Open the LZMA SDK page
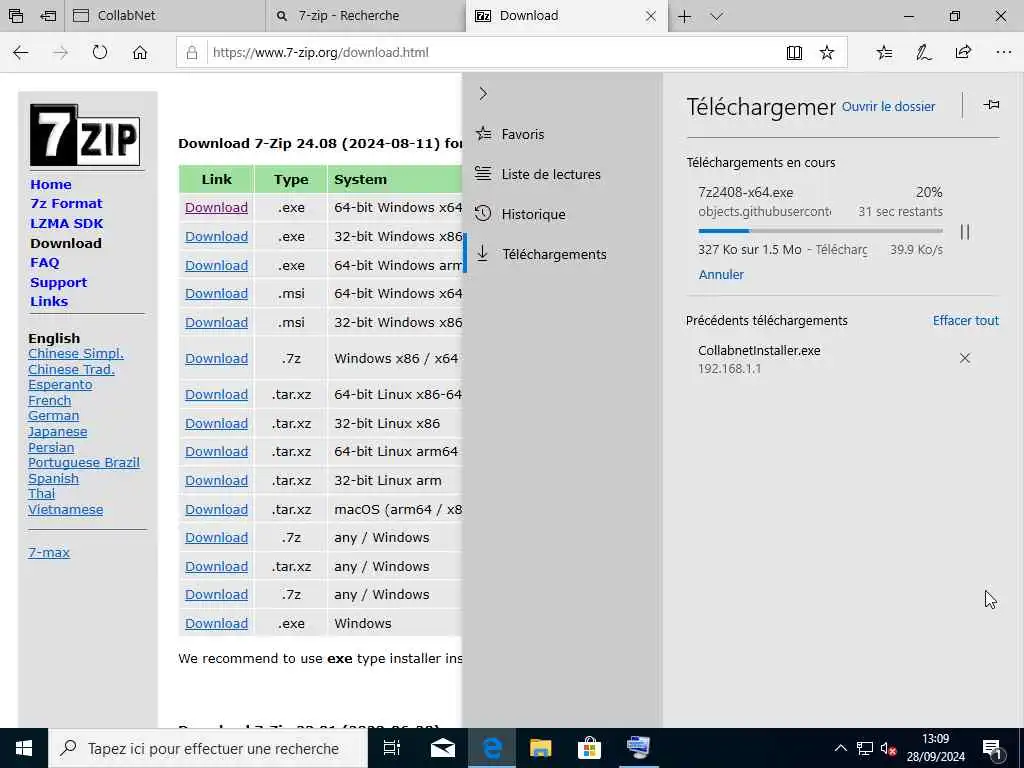The height and width of the screenshot is (768, 1024). click(67, 223)
